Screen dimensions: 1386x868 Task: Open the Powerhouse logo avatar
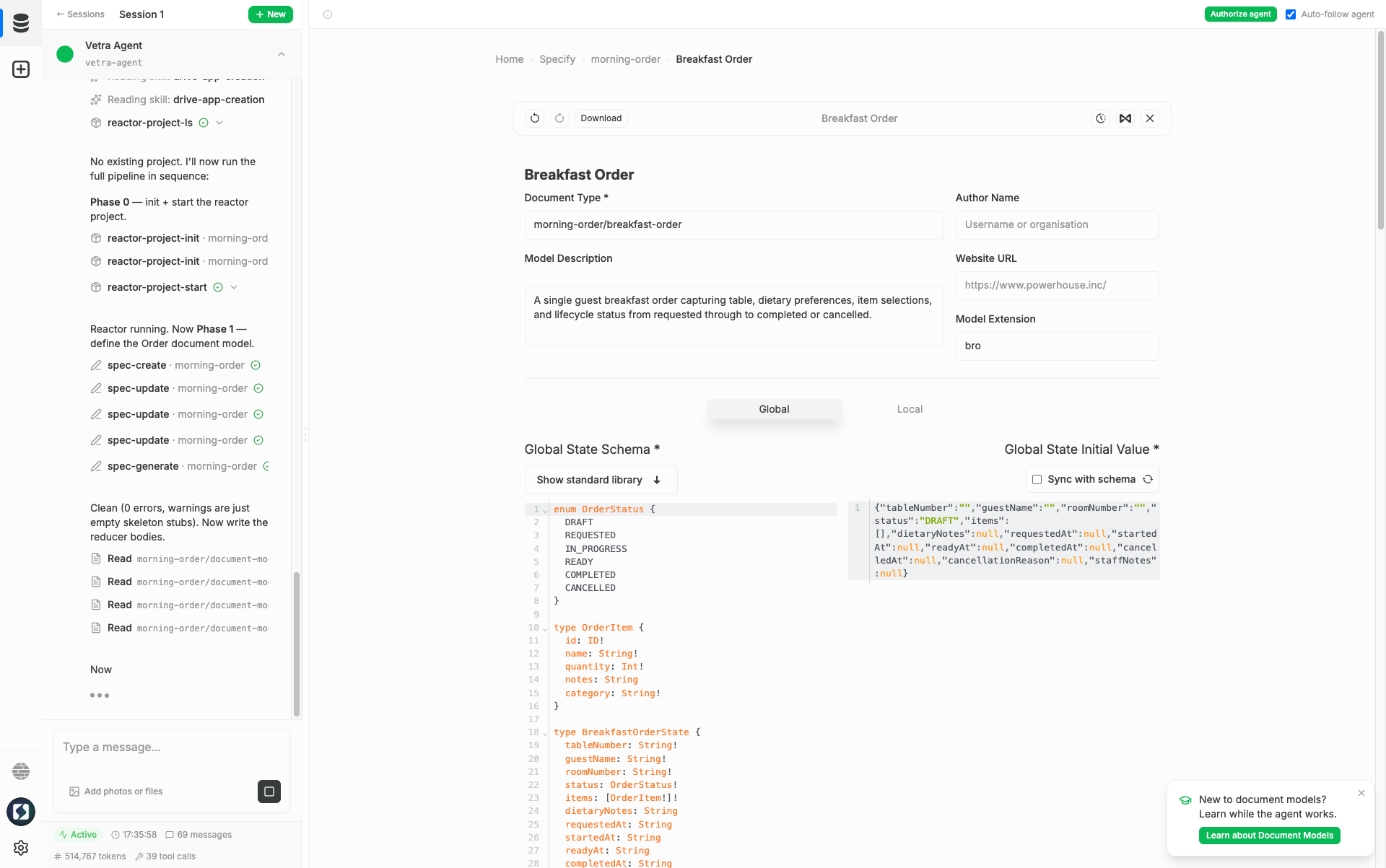pyautogui.click(x=21, y=812)
